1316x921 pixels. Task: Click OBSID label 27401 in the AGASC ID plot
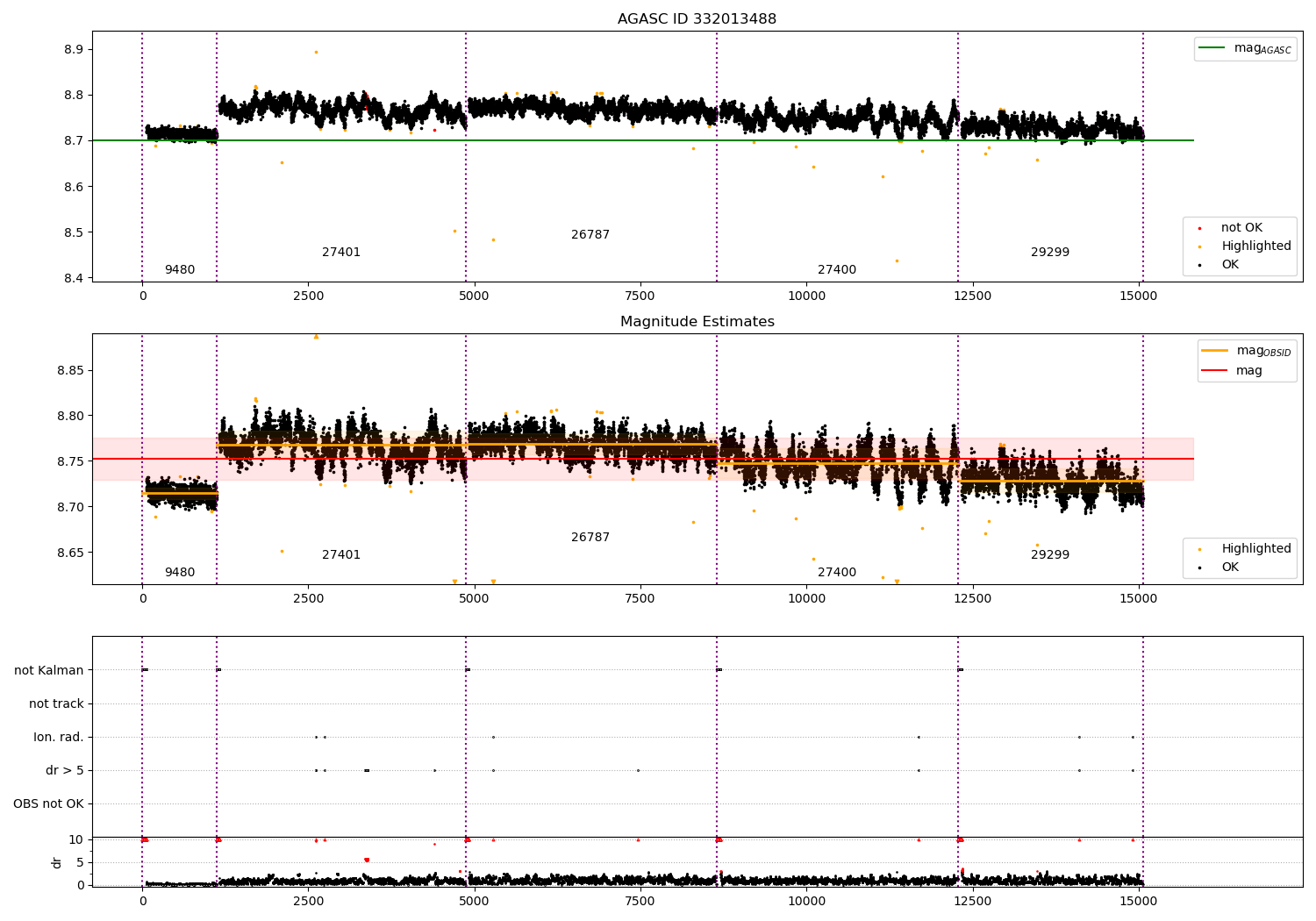pyautogui.click(x=341, y=253)
